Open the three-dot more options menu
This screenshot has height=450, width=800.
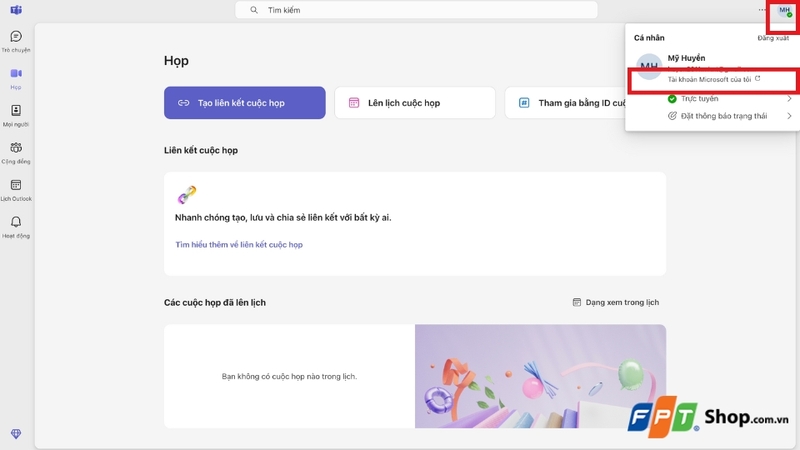click(x=764, y=10)
